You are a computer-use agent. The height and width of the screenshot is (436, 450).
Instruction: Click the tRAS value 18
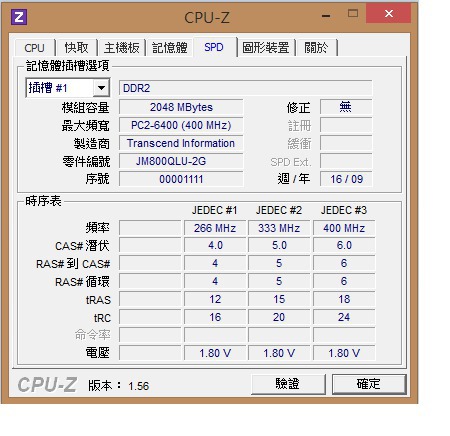tap(344, 299)
